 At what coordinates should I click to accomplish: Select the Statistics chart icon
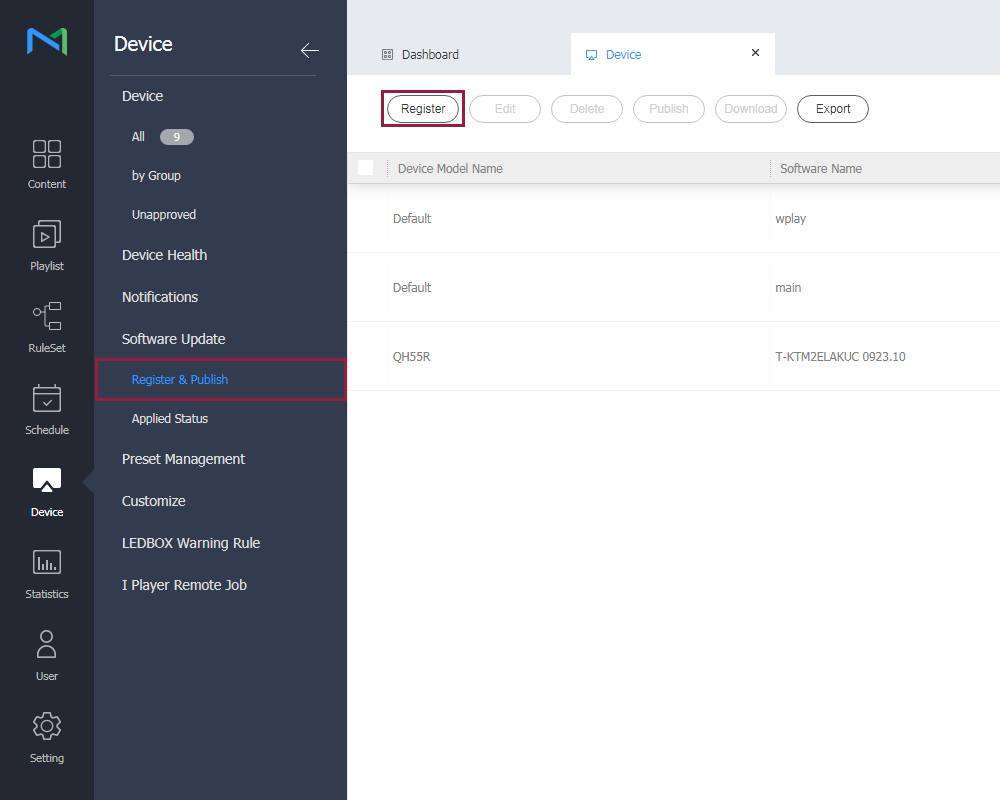point(47,563)
